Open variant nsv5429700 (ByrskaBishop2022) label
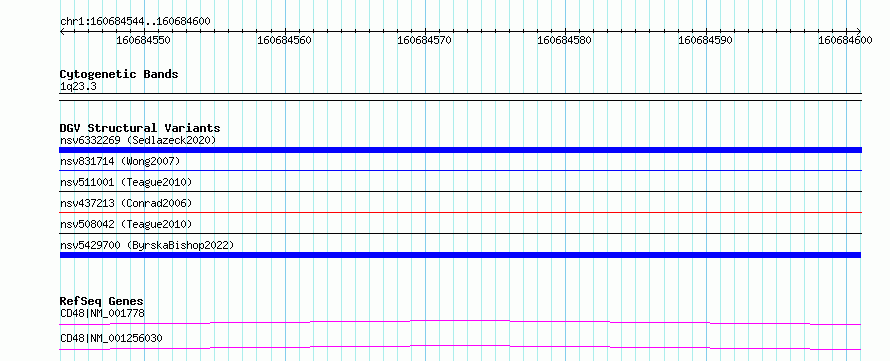Screen dimensions: 890x361 pyautogui.click(x=147, y=245)
